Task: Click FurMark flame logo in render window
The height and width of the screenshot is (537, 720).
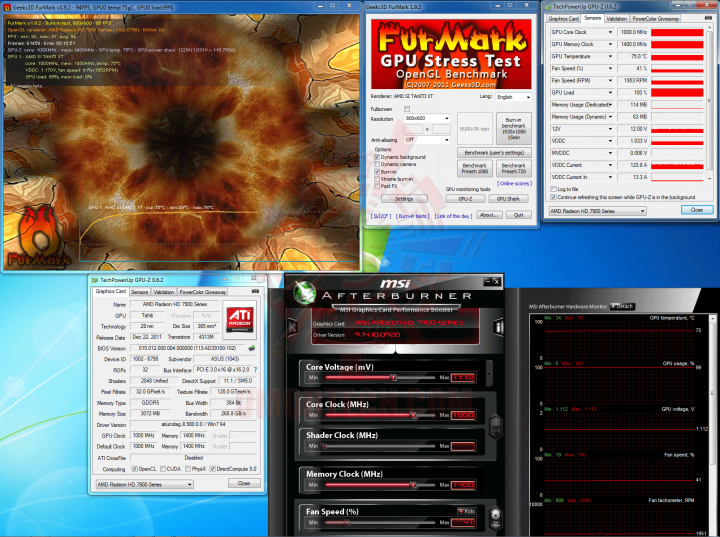Action: (40, 238)
